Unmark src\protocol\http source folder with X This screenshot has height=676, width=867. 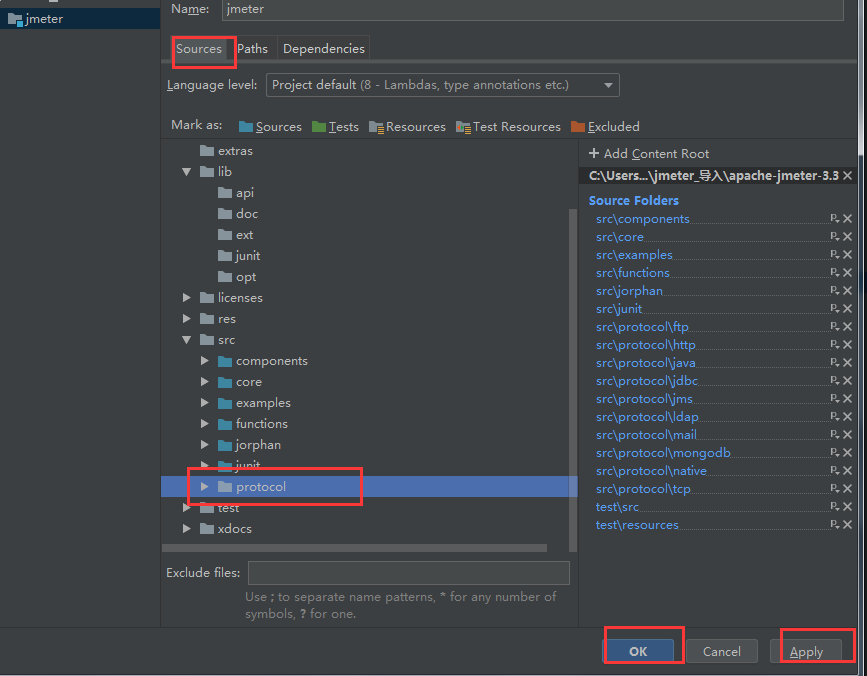click(847, 344)
